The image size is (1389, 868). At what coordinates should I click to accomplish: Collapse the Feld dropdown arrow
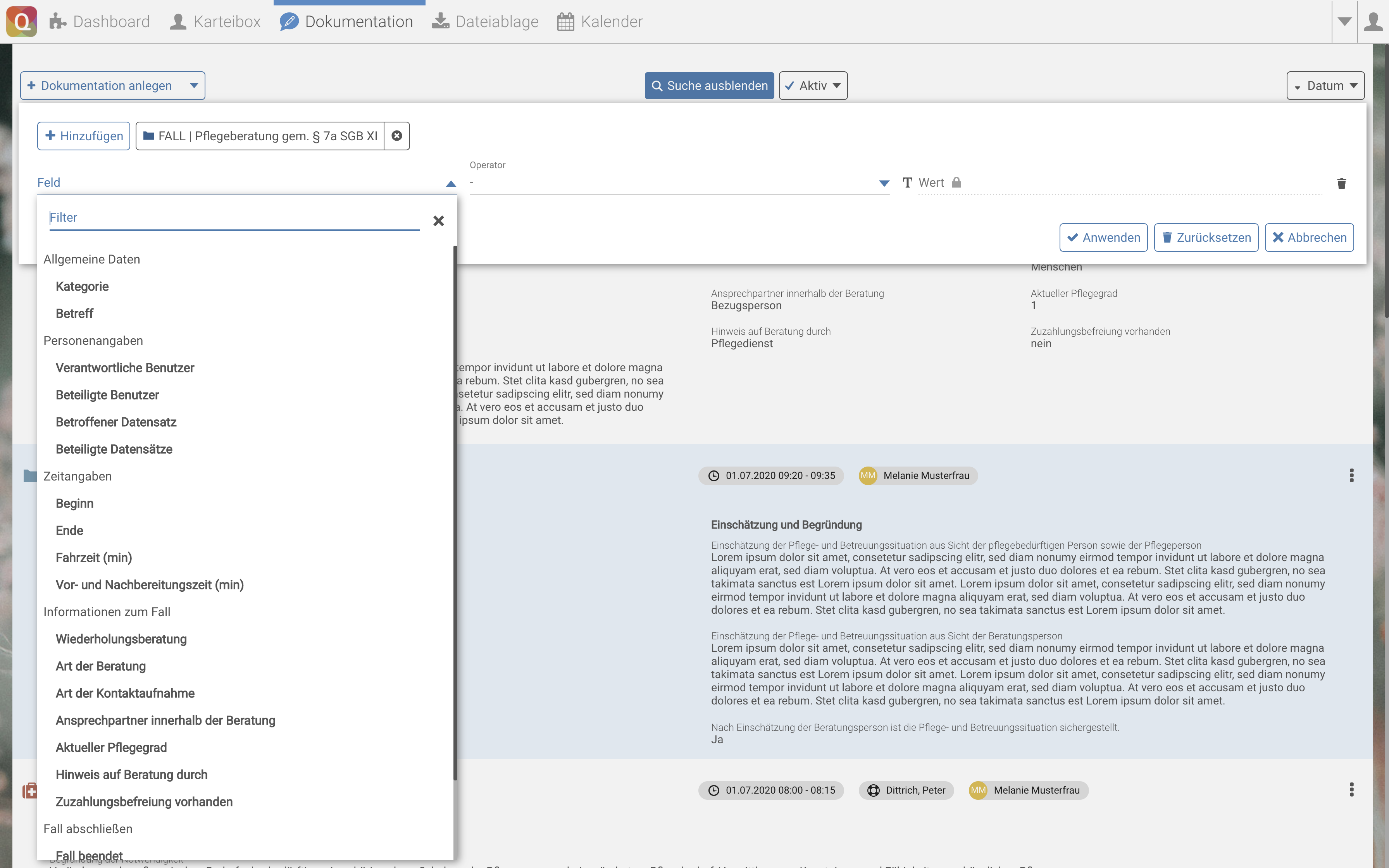(451, 184)
